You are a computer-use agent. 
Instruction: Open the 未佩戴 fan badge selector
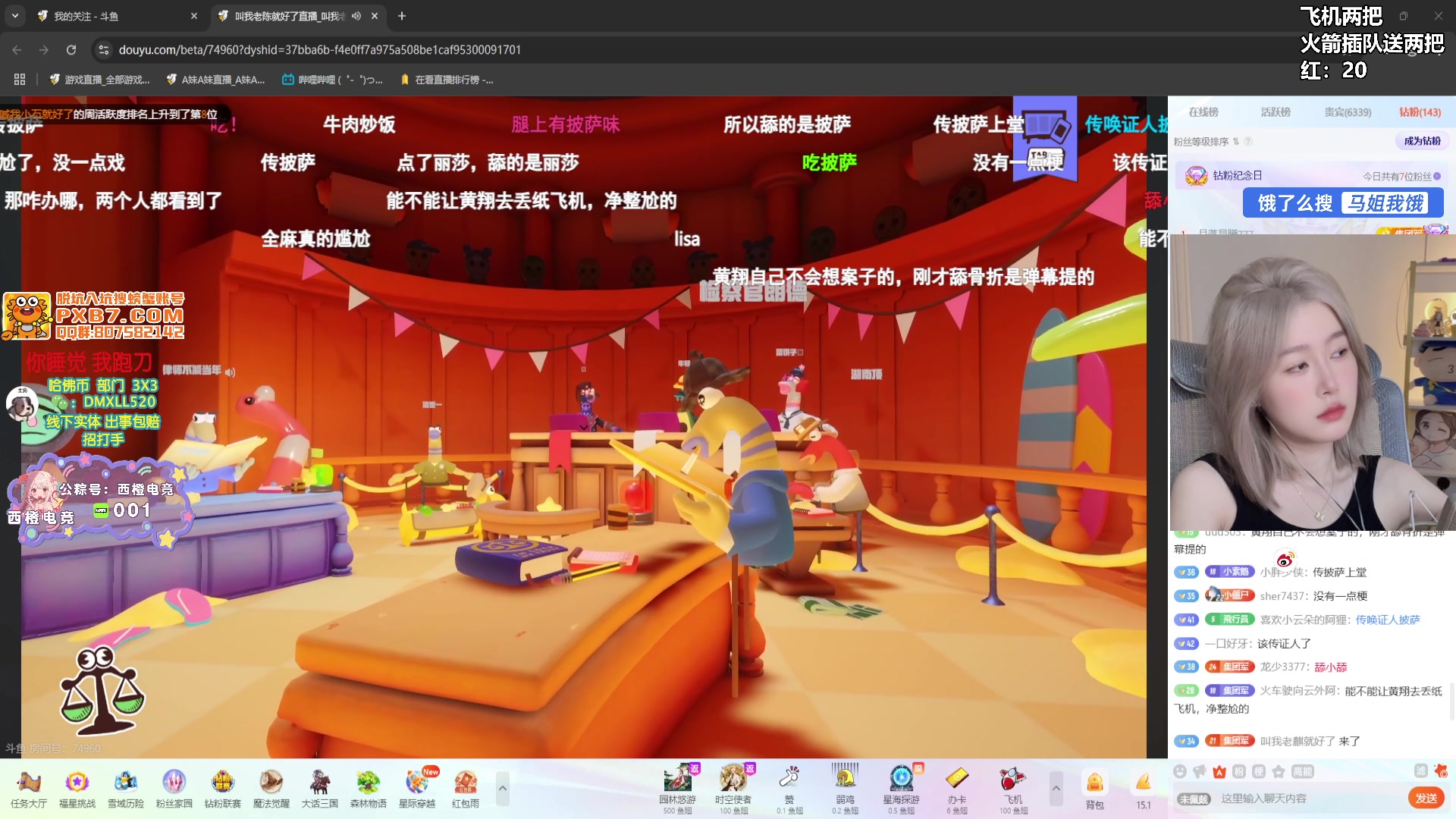click(x=1194, y=799)
